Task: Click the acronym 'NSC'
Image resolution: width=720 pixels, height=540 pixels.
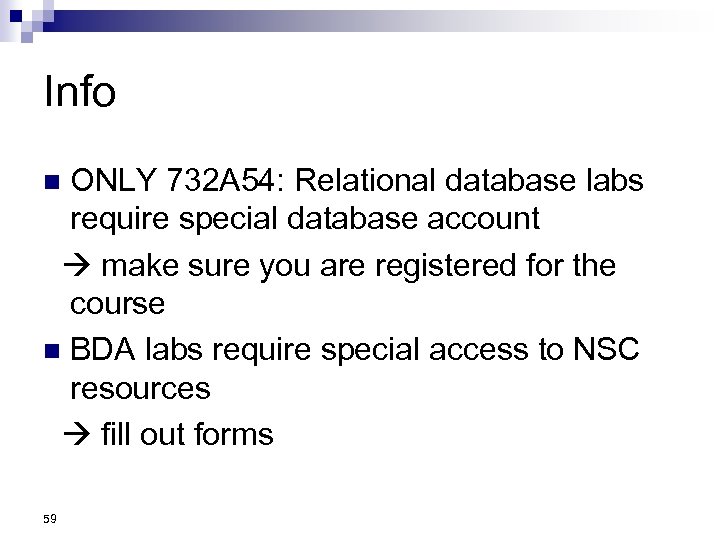Action: 605,350
